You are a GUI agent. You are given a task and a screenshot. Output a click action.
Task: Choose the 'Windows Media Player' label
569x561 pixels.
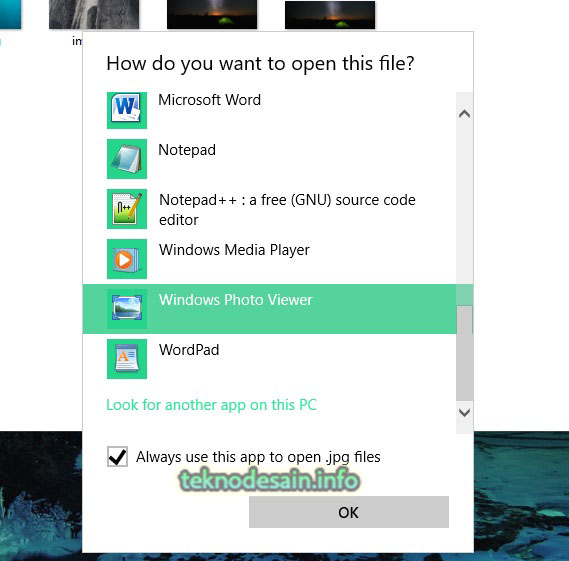pyautogui.click(x=234, y=250)
